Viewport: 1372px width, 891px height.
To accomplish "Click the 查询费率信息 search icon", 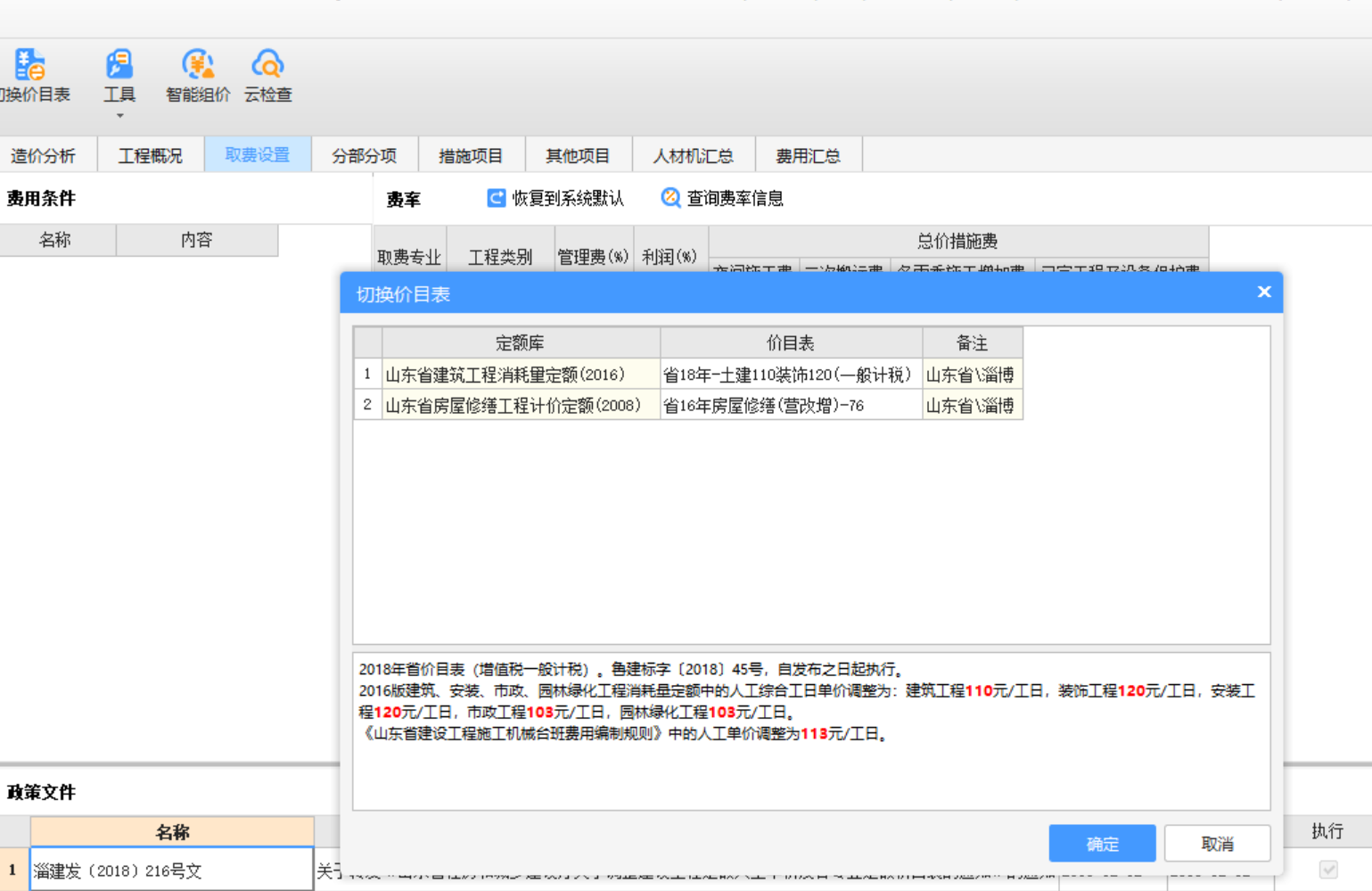I will [x=670, y=198].
